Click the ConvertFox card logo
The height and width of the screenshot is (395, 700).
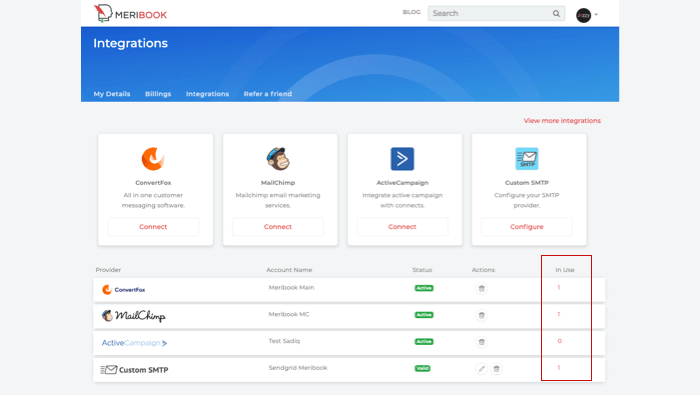point(153,159)
